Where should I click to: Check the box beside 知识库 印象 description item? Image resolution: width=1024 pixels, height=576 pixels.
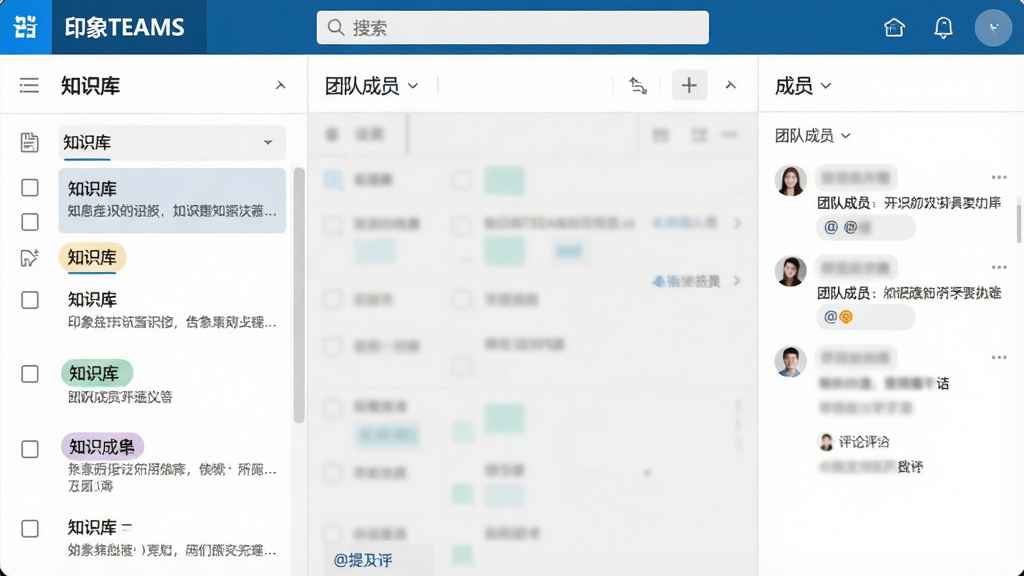tap(30, 300)
